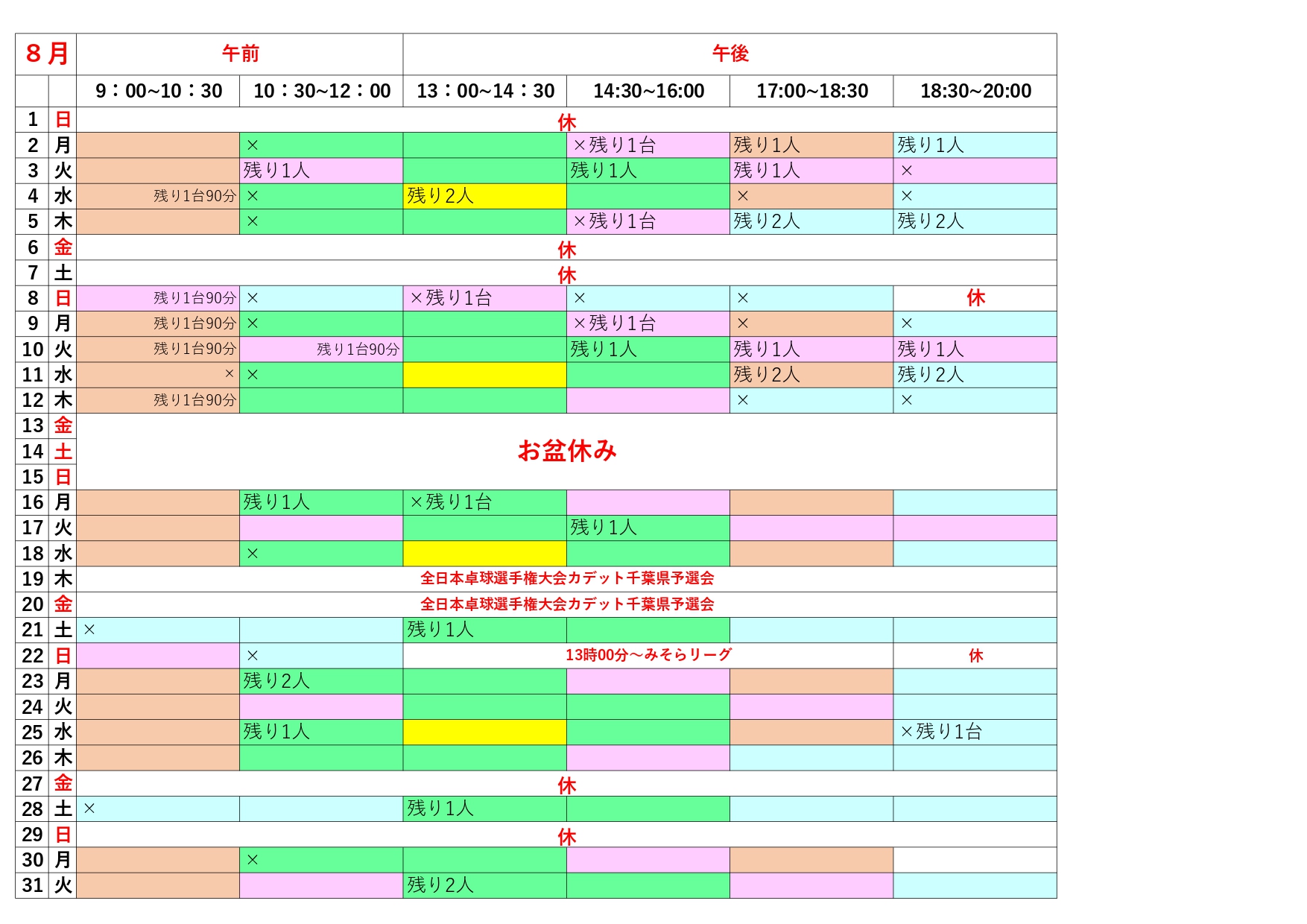Click ×残り1台 on the 25th at 18:30~20:00
The image size is (1307, 924).
pos(941,732)
